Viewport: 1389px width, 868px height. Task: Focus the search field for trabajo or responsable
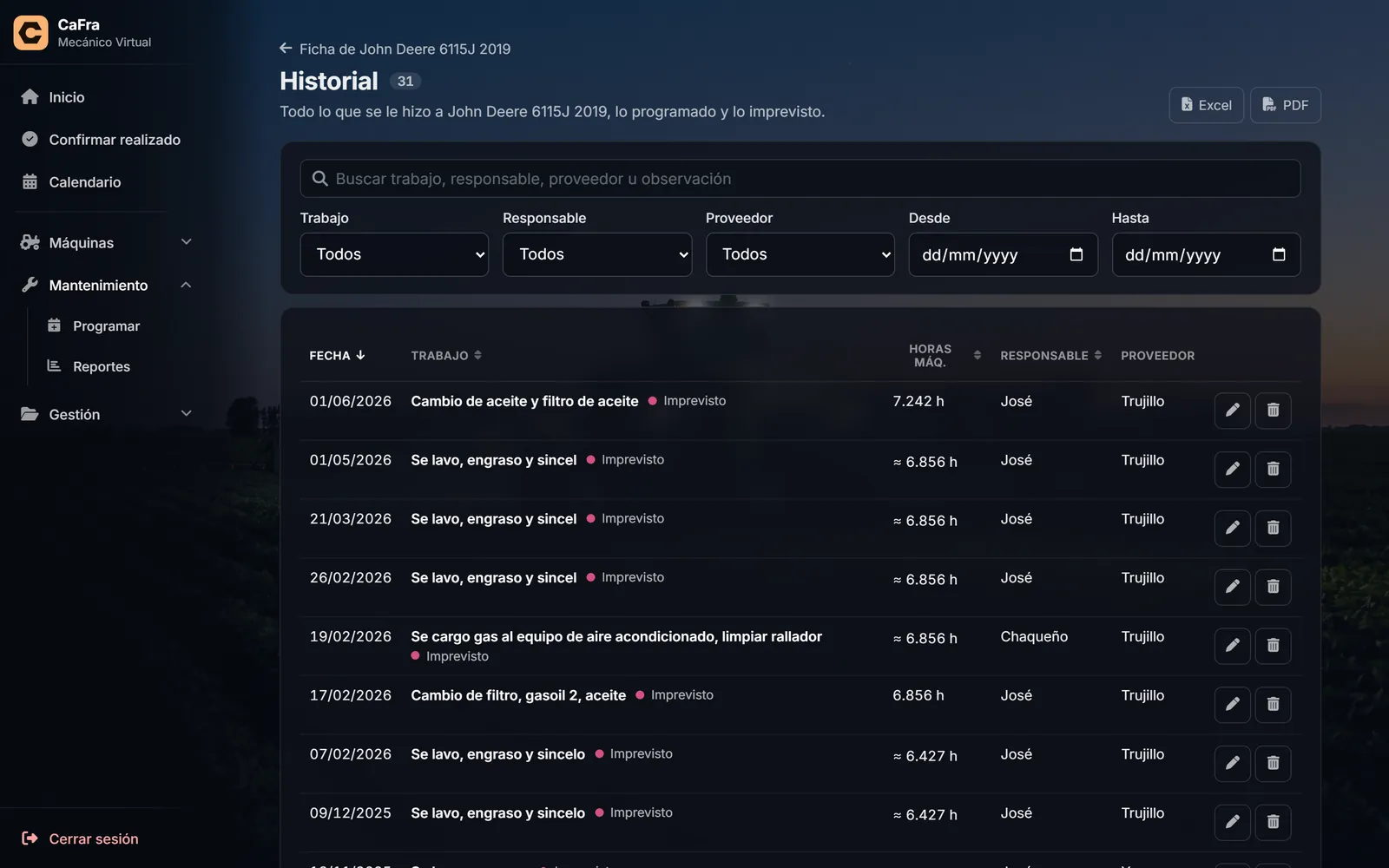point(800,179)
